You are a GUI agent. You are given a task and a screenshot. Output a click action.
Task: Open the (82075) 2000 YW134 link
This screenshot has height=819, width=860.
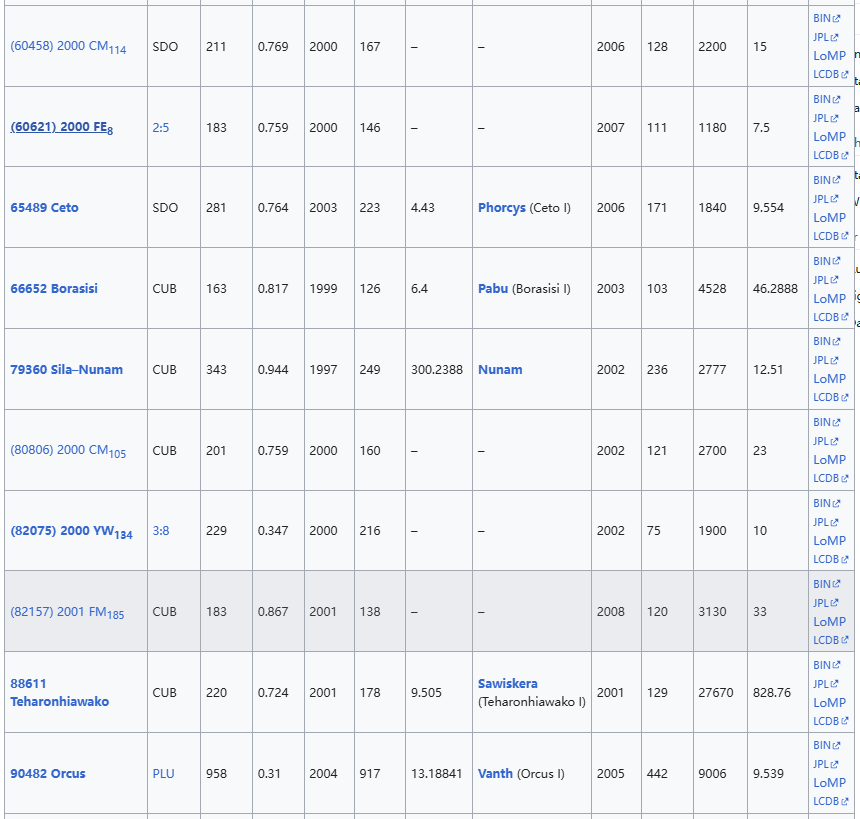click(71, 532)
